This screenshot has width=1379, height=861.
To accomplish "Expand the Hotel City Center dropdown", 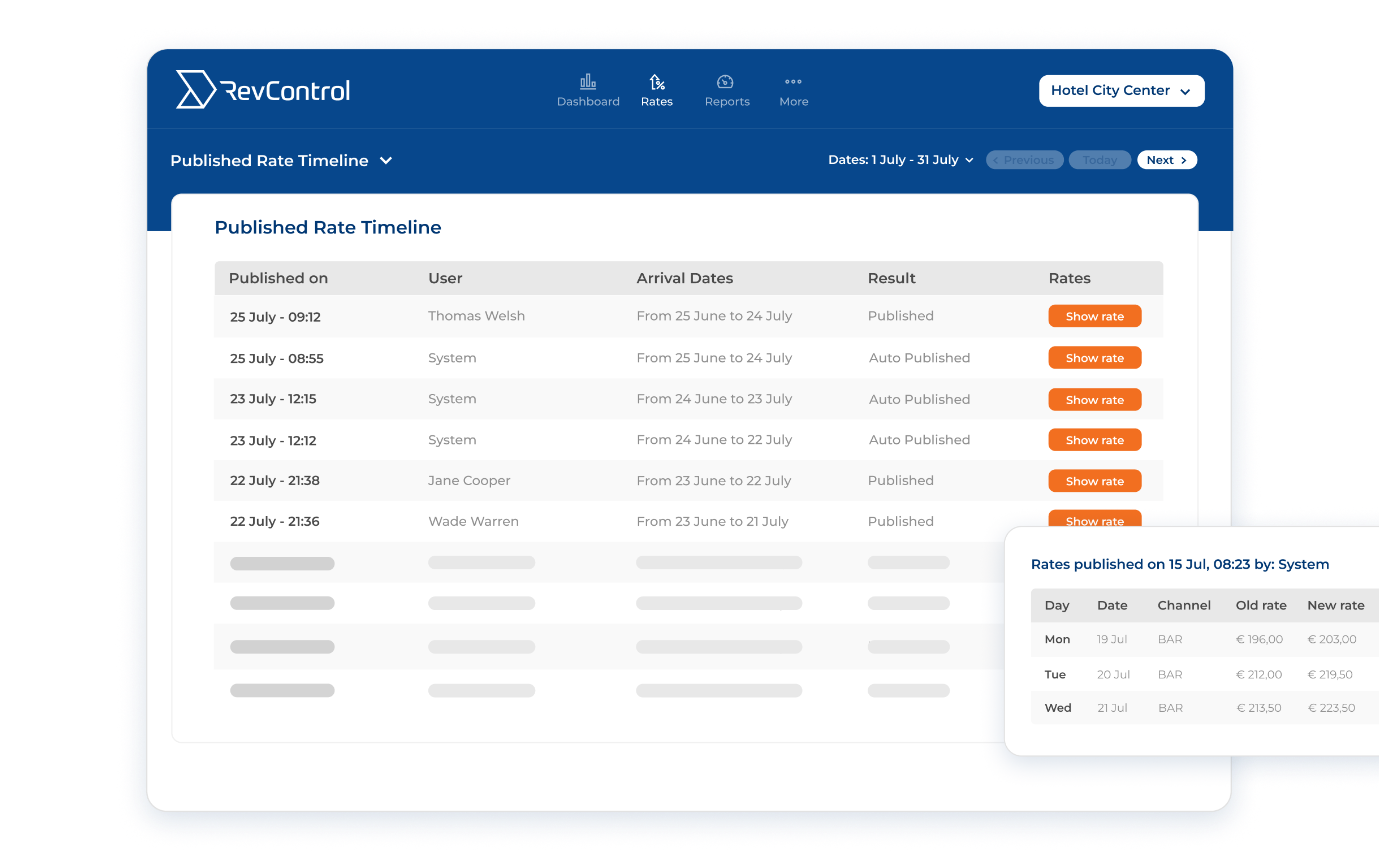I will [x=1121, y=91].
